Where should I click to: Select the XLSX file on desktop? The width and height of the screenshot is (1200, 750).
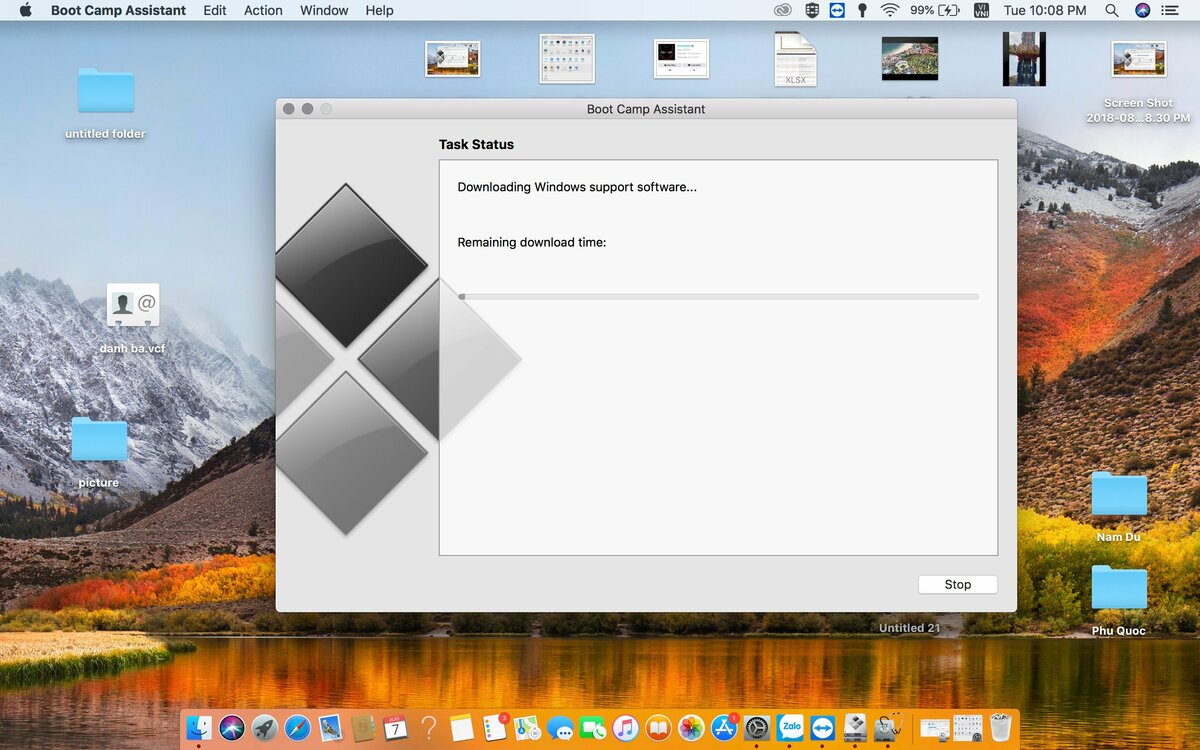(795, 59)
